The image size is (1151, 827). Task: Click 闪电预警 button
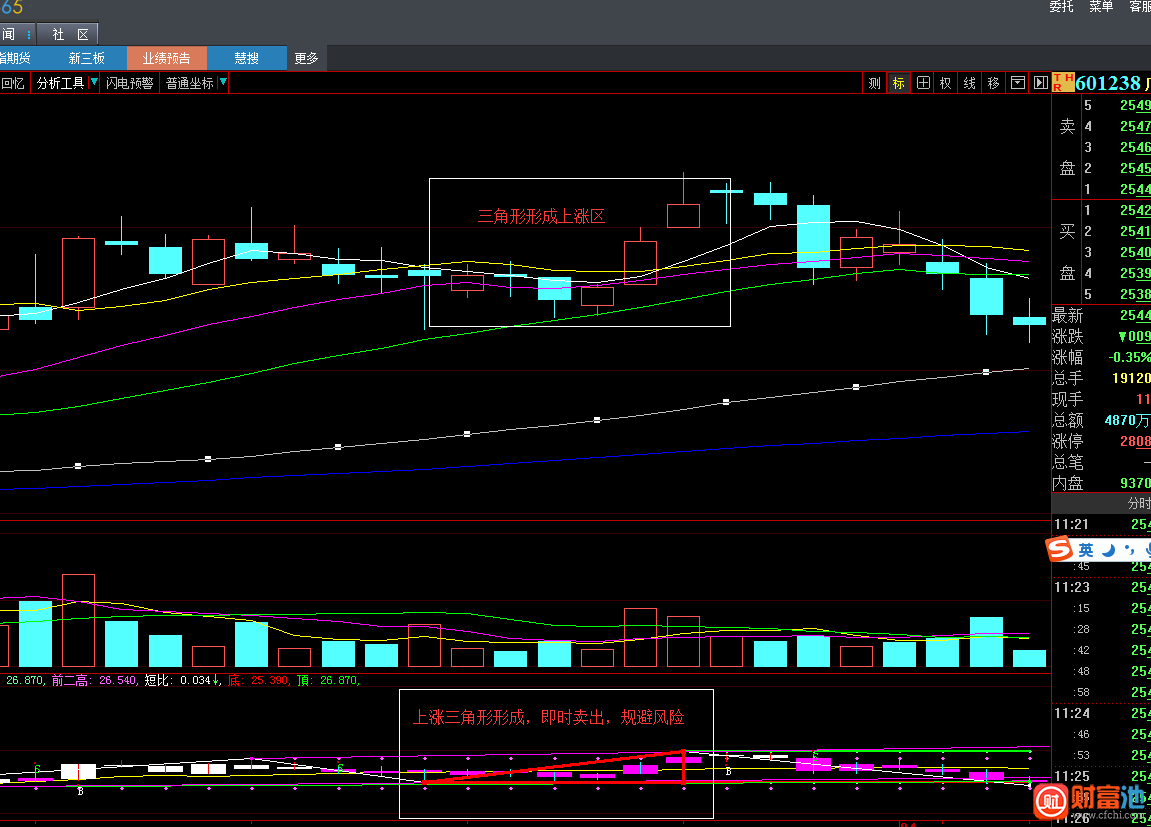pyautogui.click(x=129, y=83)
